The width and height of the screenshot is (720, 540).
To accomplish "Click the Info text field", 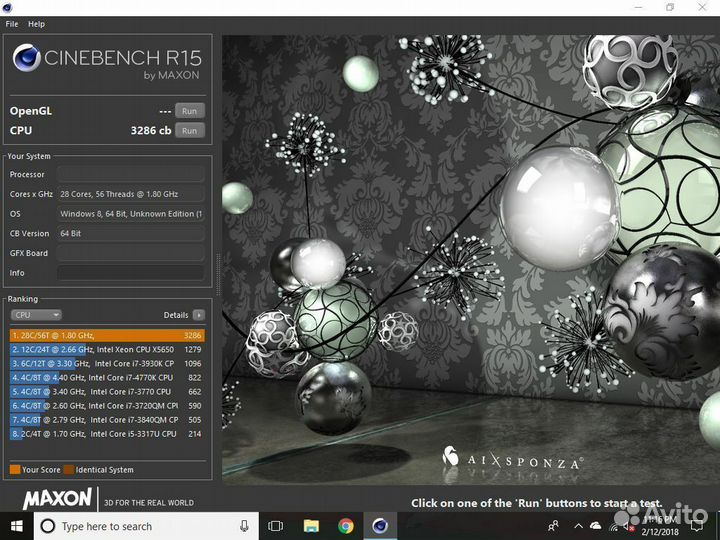I will (x=130, y=273).
